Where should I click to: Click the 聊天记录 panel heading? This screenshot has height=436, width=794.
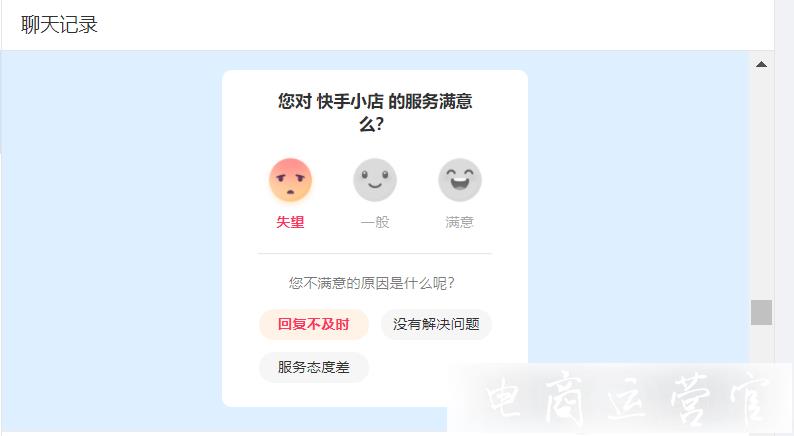click(59, 25)
